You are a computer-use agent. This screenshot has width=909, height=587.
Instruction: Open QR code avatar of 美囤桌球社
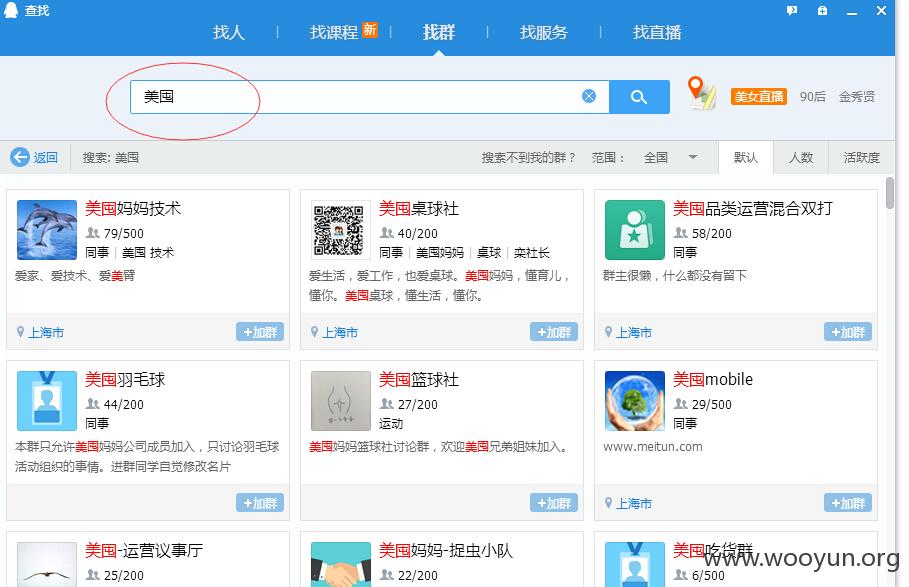tap(341, 229)
